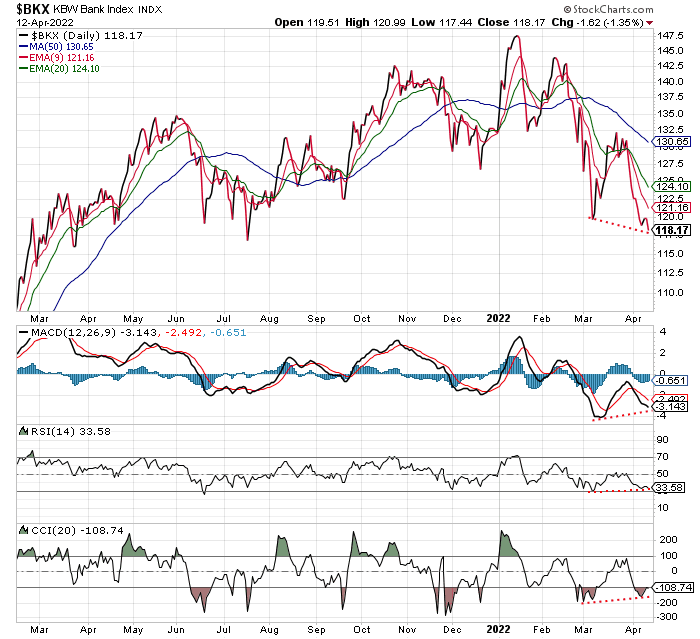Click the High 120.99 value
This screenshot has width=700, height=639.
[375, 22]
